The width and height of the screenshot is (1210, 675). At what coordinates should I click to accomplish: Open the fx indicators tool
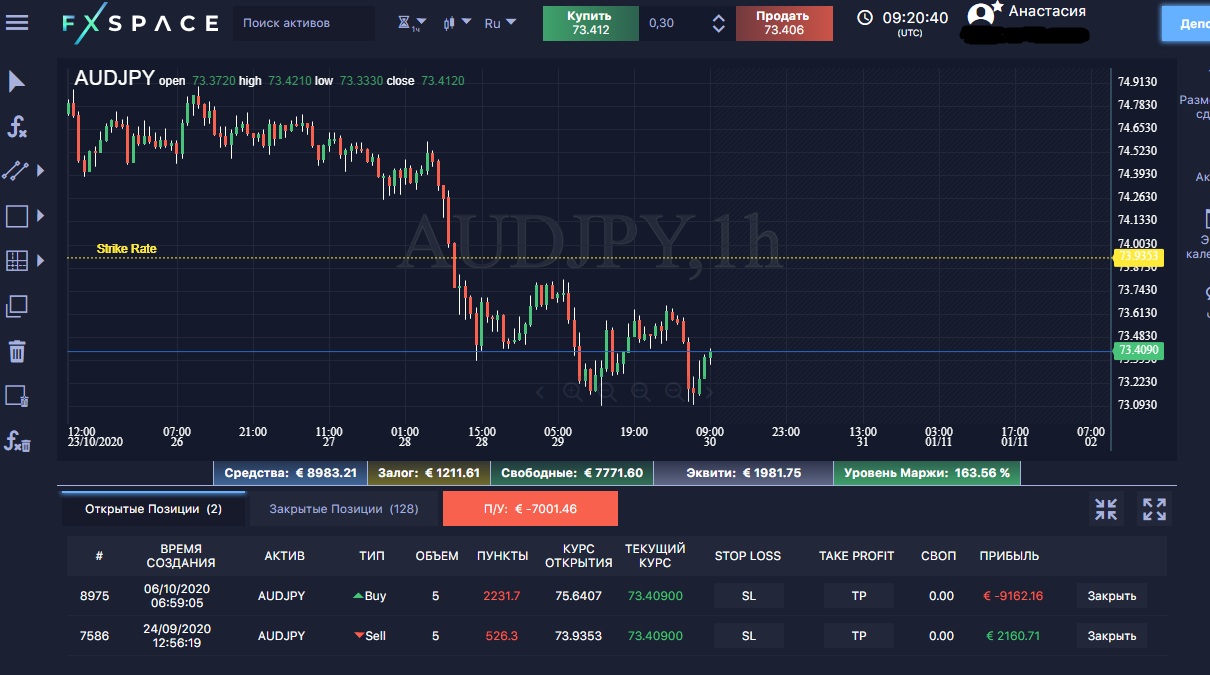pos(17,127)
